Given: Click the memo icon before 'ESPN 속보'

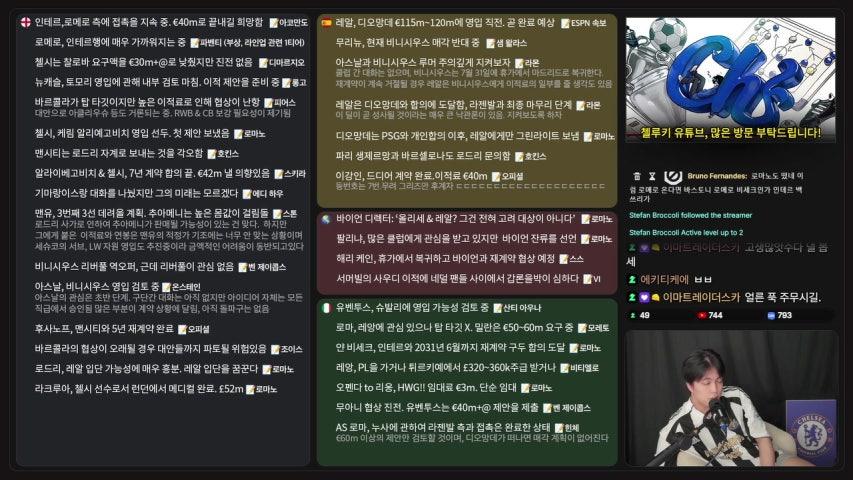Looking at the screenshot, I should (x=565, y=23).
